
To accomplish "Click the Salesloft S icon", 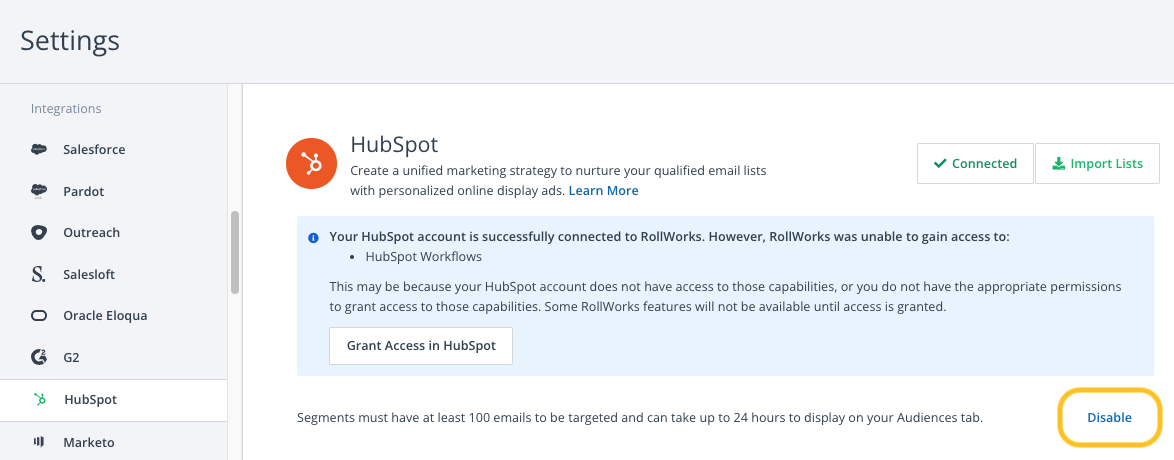I will tap(39, 274).
